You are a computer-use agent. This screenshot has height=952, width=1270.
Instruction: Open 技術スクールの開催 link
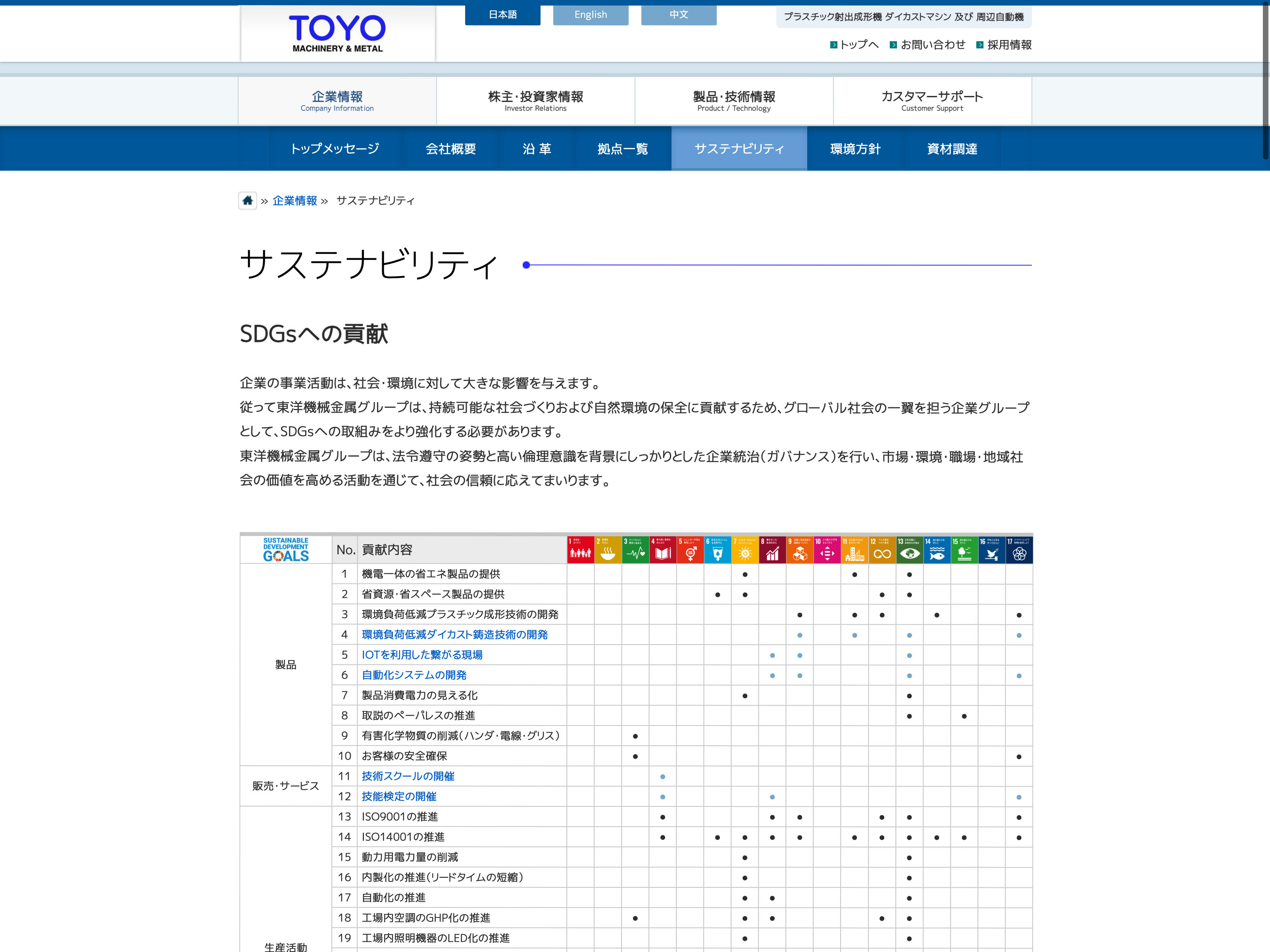(408, 776)
